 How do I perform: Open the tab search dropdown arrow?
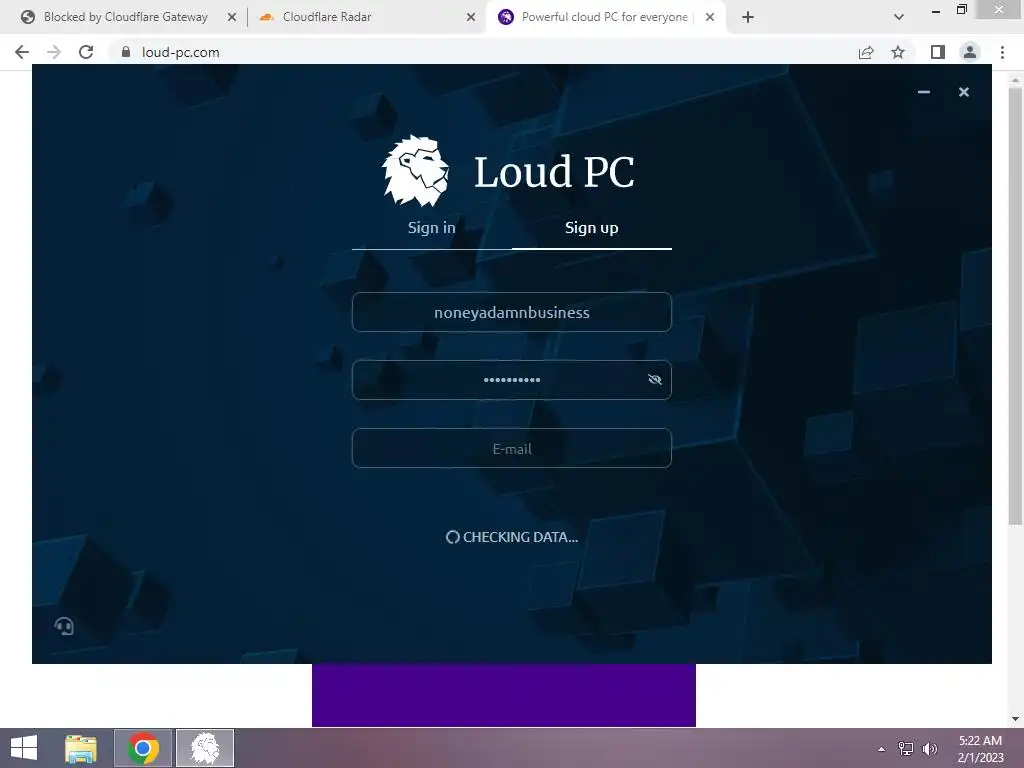click(899, 17)
